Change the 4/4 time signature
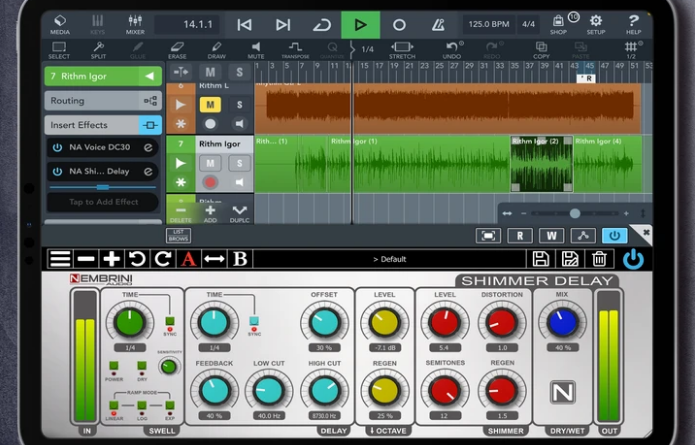The height and width of the screenshot is (445, 695). (528, 24)
